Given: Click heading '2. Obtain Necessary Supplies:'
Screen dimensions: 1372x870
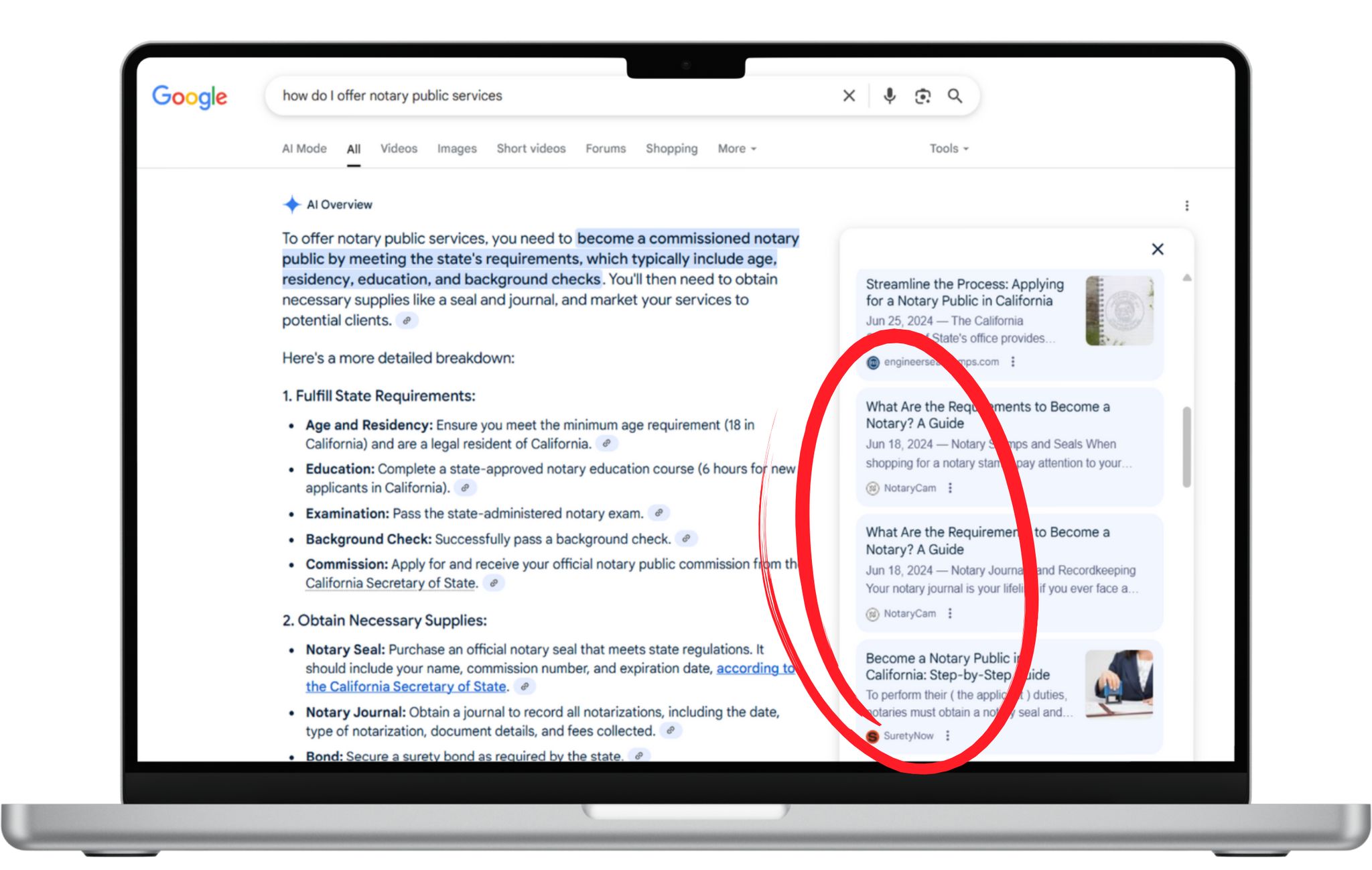Looking at the screenshot, I should [x=385, y=621].
